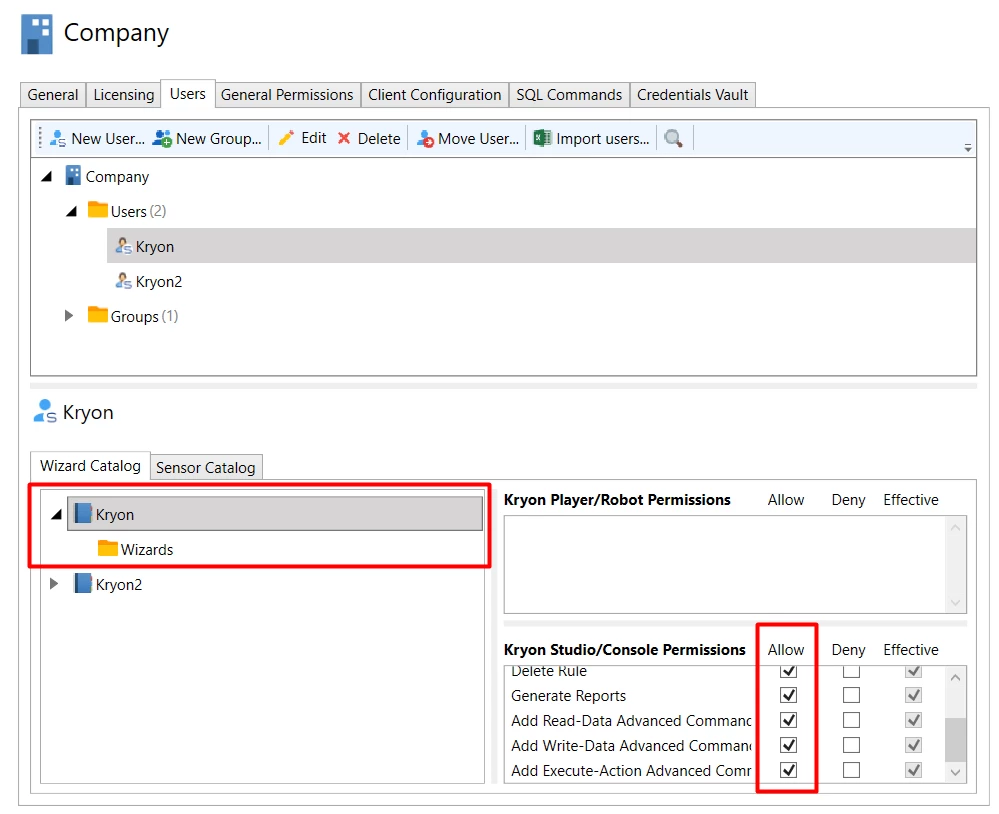The width and height of the screenshot is (999, 814).
Task: Click the Groups folder icon
Action: click(97, 315)
